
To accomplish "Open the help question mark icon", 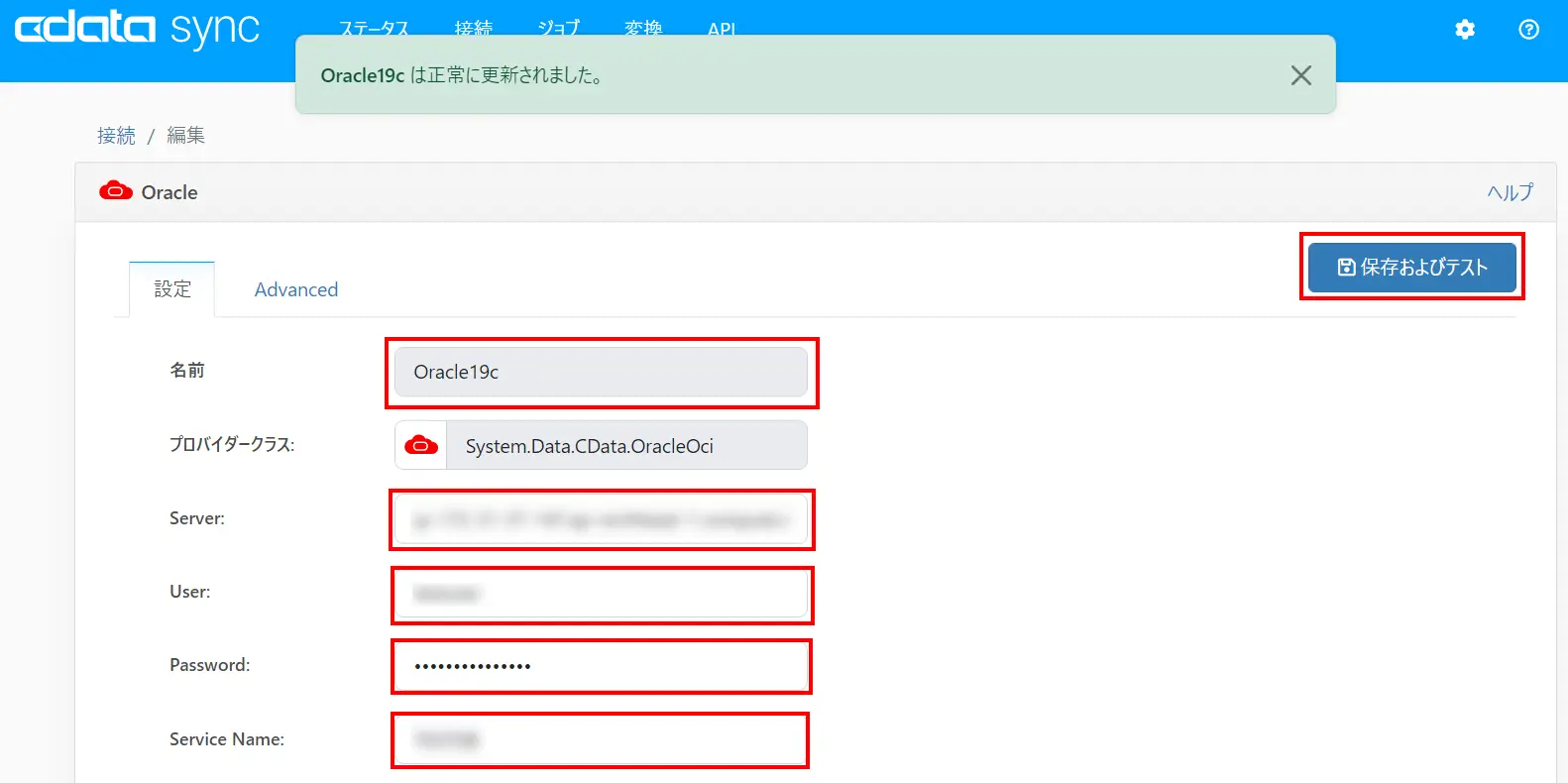I will tap(1528, 30).
